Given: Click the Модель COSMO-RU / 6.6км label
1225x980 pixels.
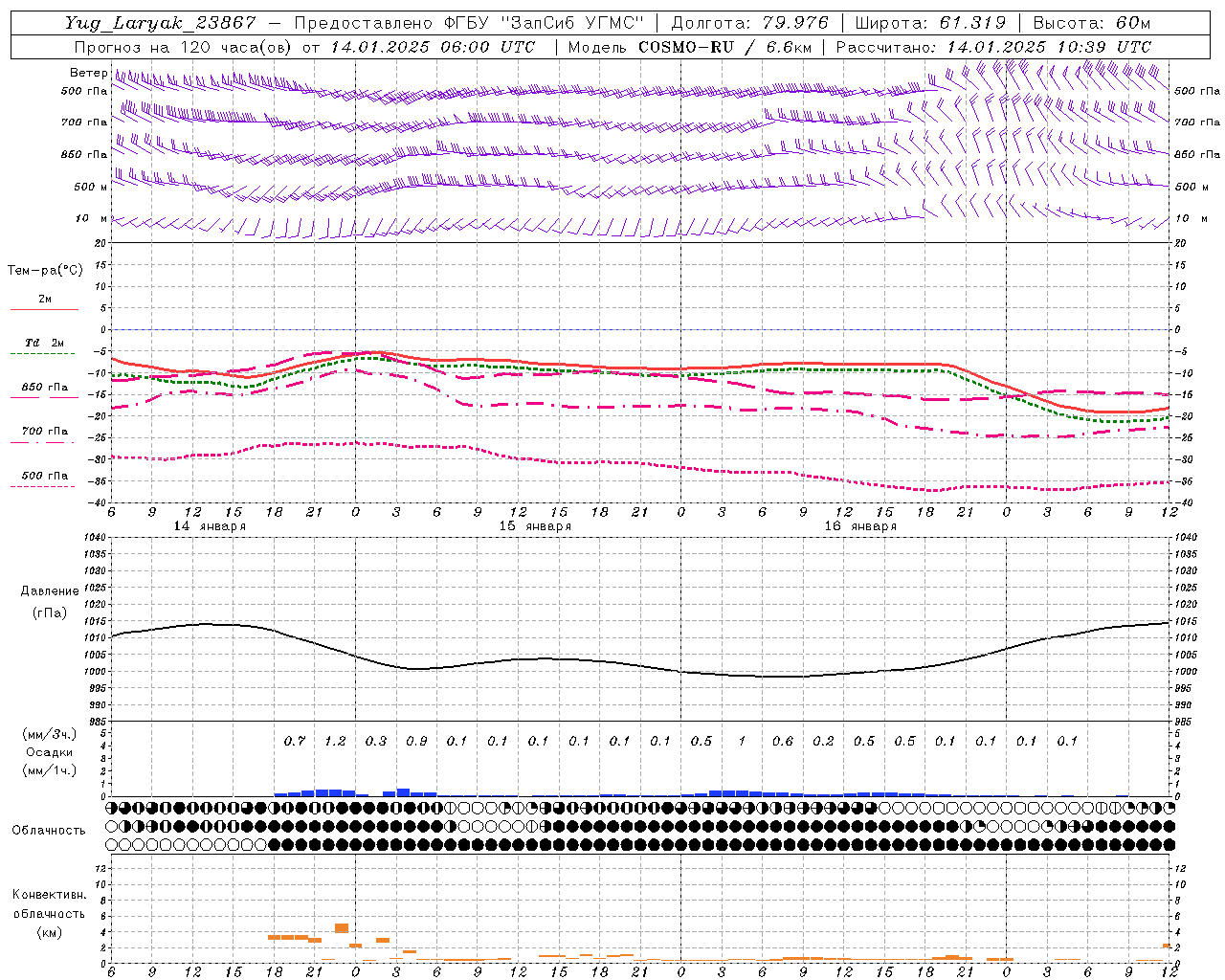Looking at the screenshot, I should tap(690, 47).
